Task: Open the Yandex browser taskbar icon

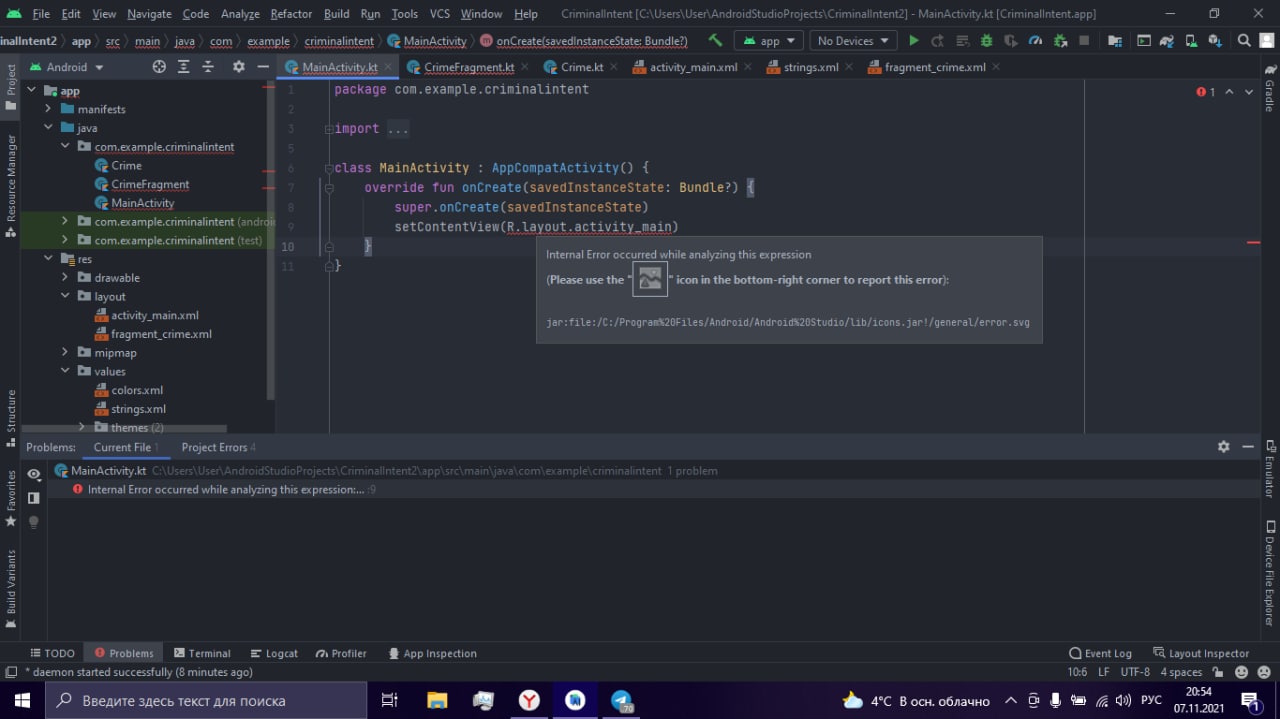Action: (x=529, y=700)
